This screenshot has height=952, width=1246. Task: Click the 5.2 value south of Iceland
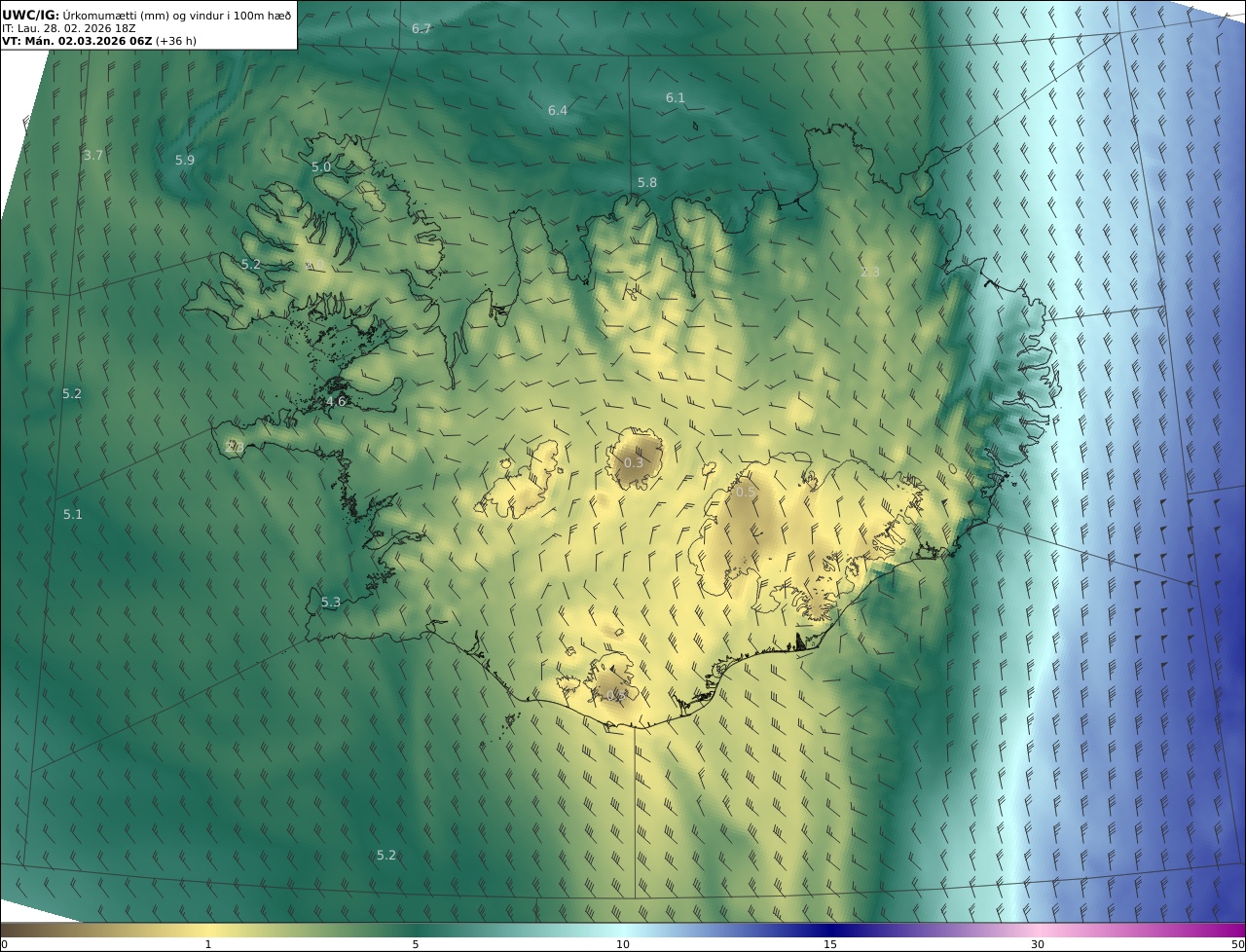[386, 856]
